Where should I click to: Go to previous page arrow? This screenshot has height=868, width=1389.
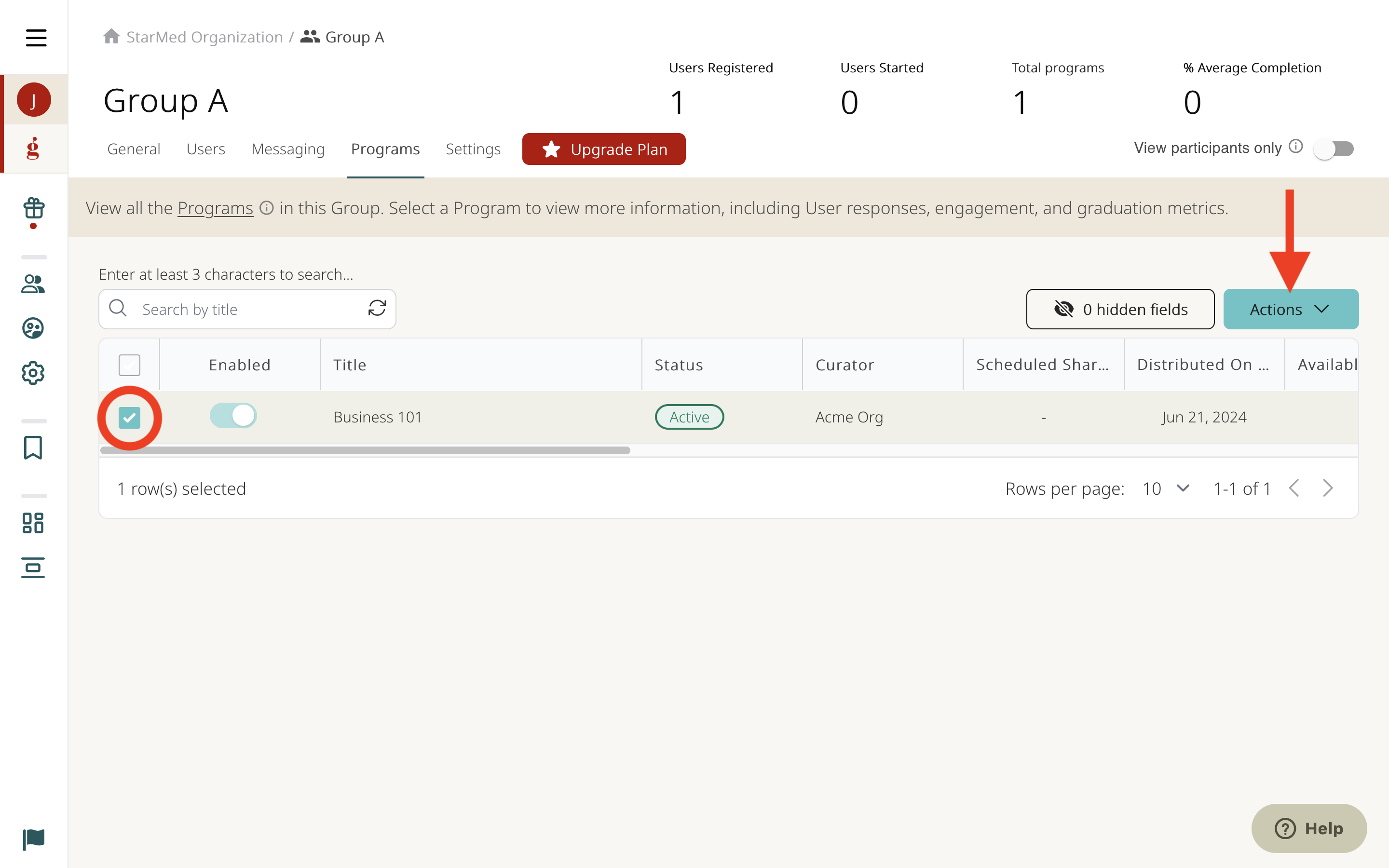point(1294,488)
